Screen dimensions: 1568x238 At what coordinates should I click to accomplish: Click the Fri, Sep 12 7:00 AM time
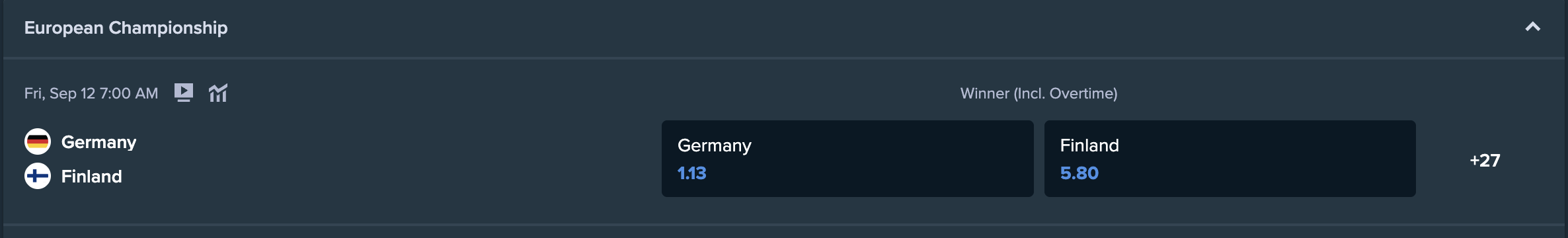point(91,93)
